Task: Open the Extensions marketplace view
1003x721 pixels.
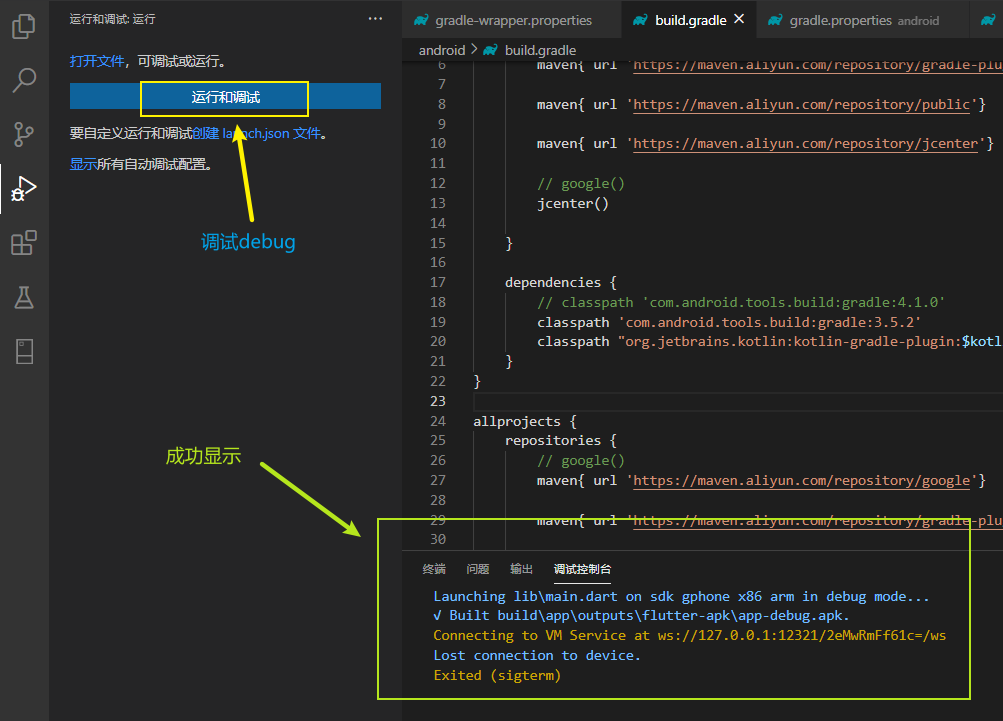Action: pos(24,242)
